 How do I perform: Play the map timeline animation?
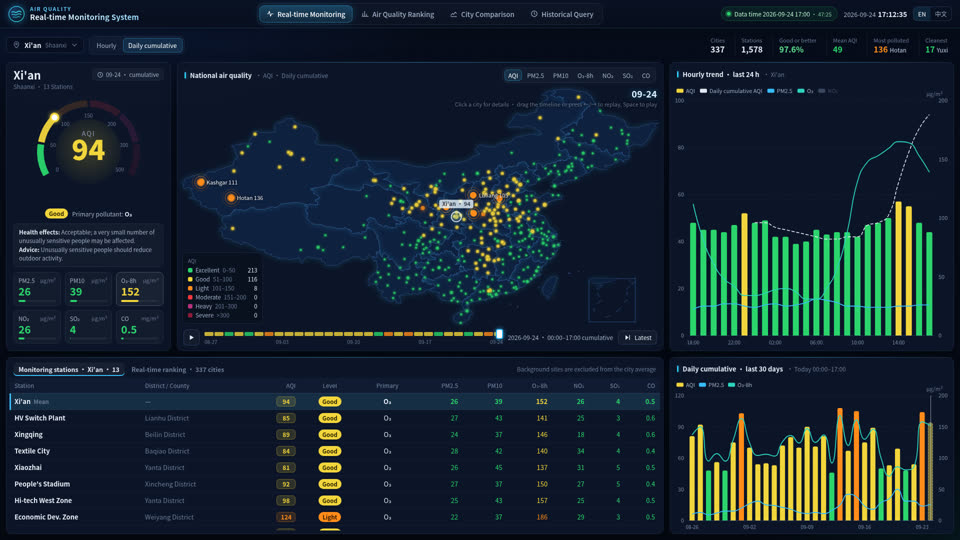point(191,337)
